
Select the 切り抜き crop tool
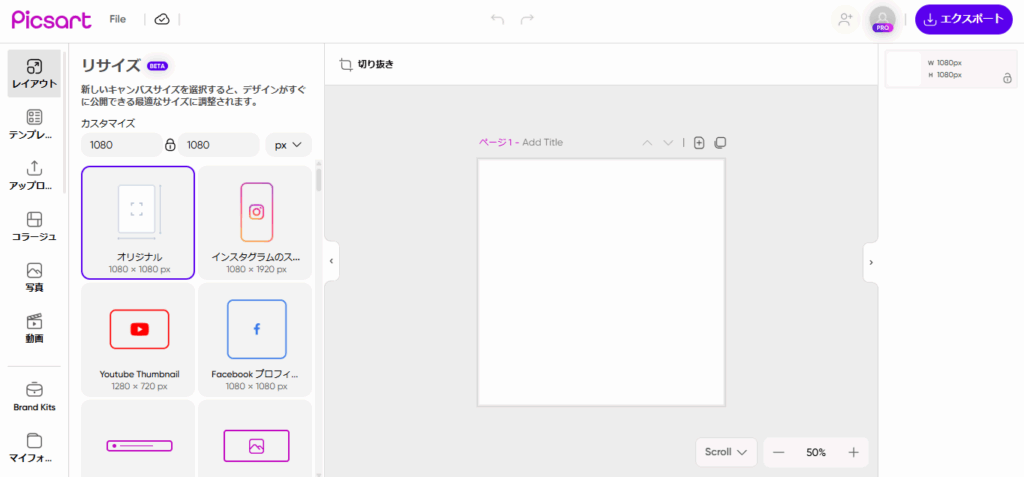point(366,65)
